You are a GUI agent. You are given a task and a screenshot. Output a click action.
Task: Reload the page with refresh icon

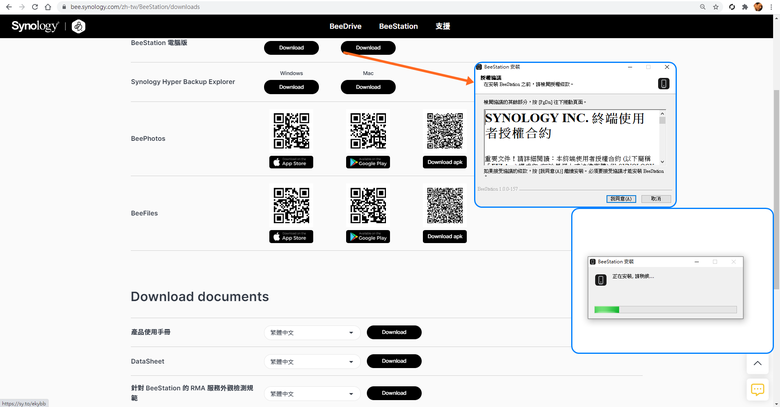click(35, 7)
